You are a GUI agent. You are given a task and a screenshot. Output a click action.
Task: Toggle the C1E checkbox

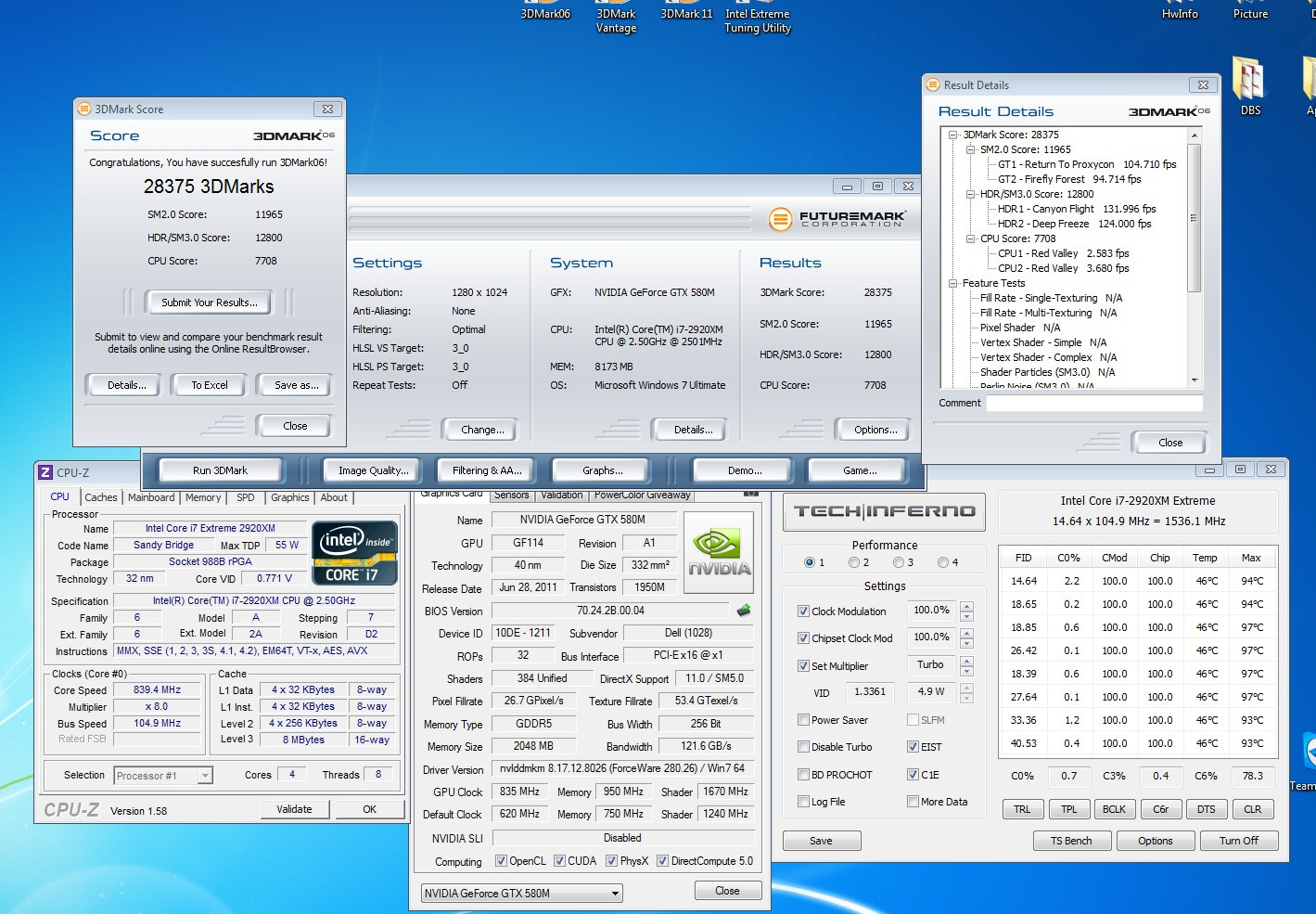click(913, 775)
